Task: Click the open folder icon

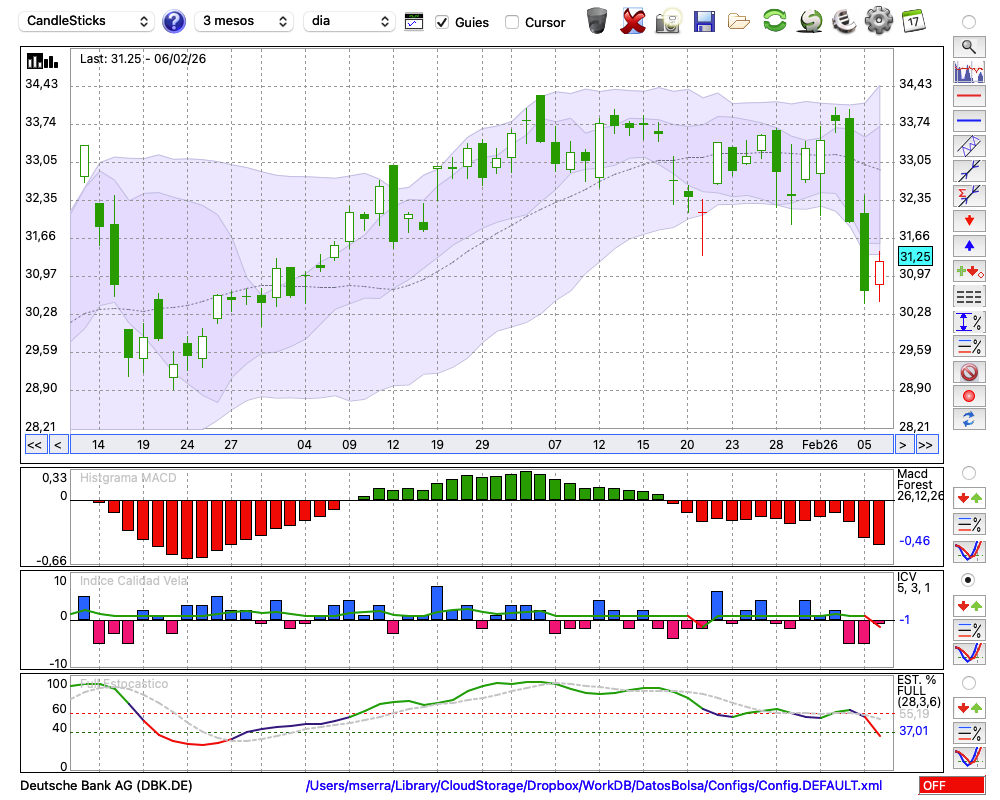Action: point(739,22)
